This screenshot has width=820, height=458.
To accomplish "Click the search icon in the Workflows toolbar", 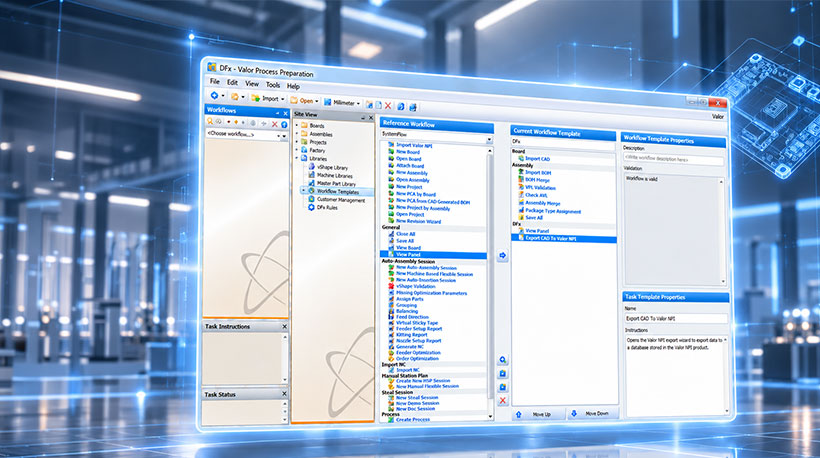I will click(210, 121).
